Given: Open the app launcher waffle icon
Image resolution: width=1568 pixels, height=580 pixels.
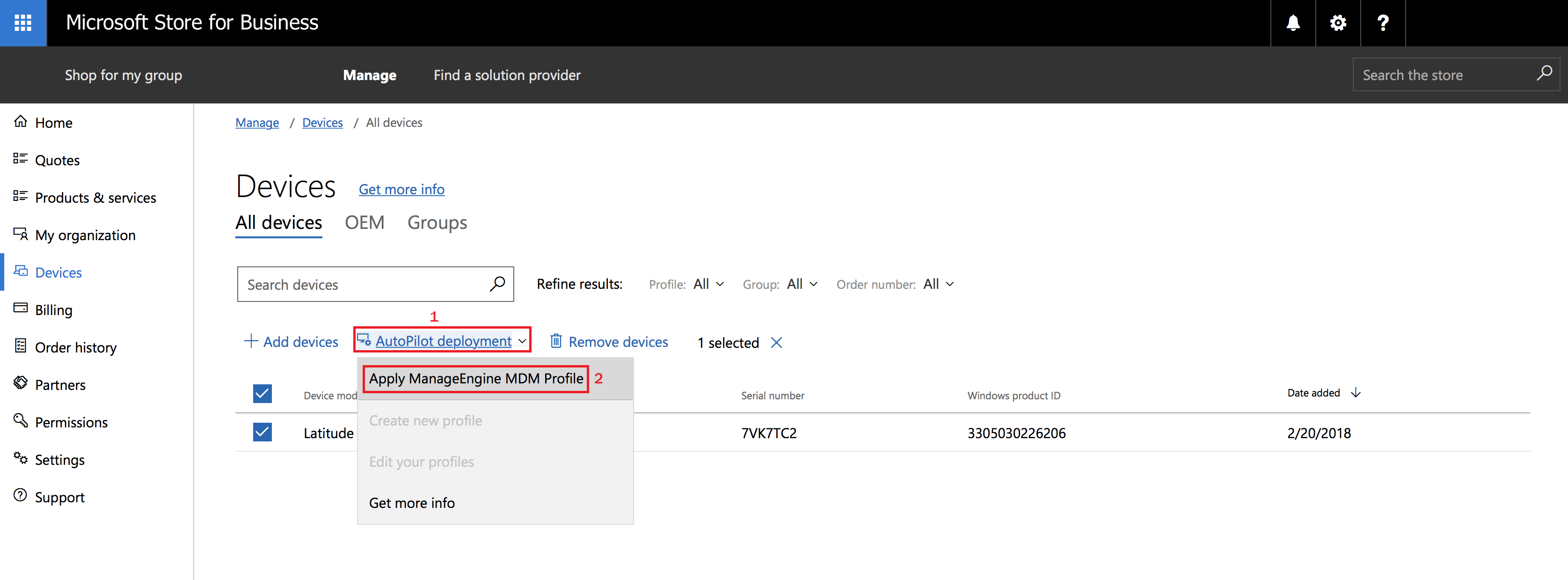Looking at the screenshot, I should click(x=23, y=23).
